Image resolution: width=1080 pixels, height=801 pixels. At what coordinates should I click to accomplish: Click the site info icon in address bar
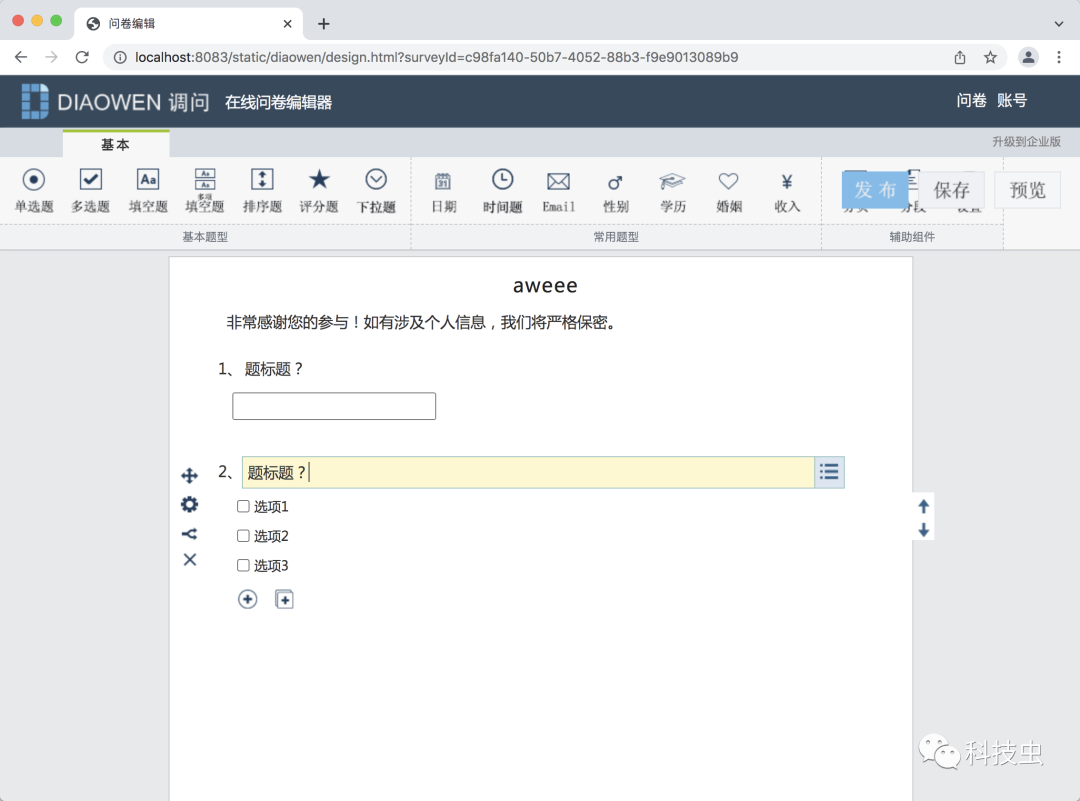120,57
